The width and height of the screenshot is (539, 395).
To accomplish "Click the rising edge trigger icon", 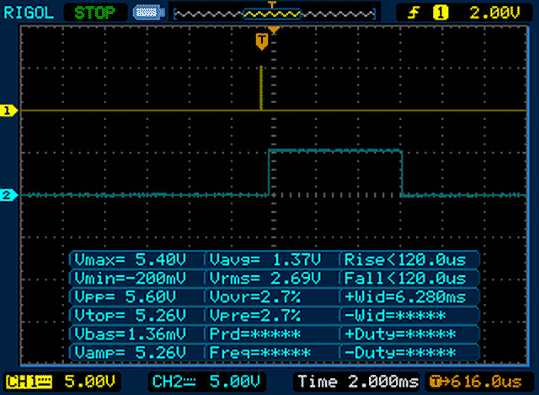I will point(414,13).
